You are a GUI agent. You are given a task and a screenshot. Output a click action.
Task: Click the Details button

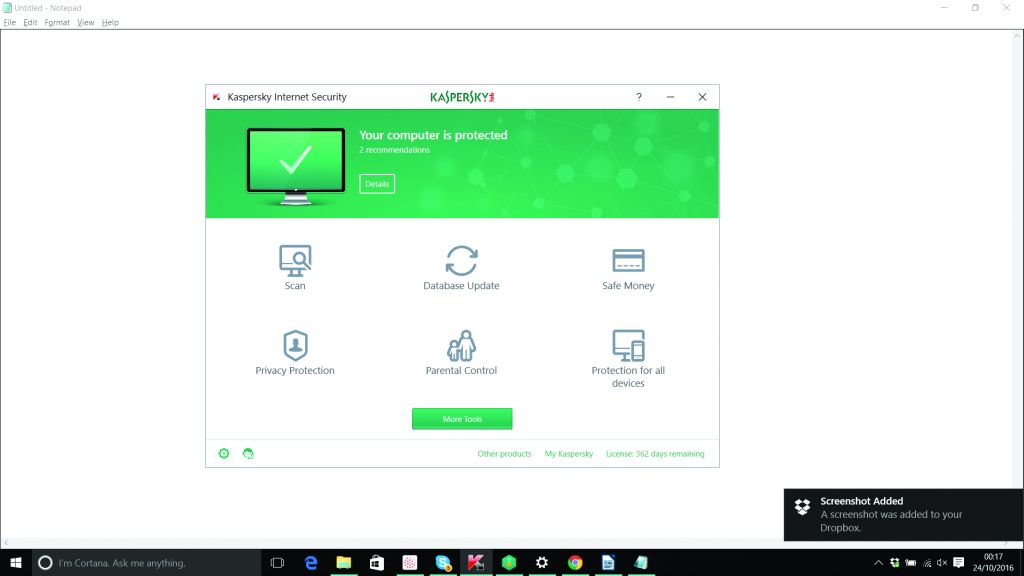tap(377, 184)
